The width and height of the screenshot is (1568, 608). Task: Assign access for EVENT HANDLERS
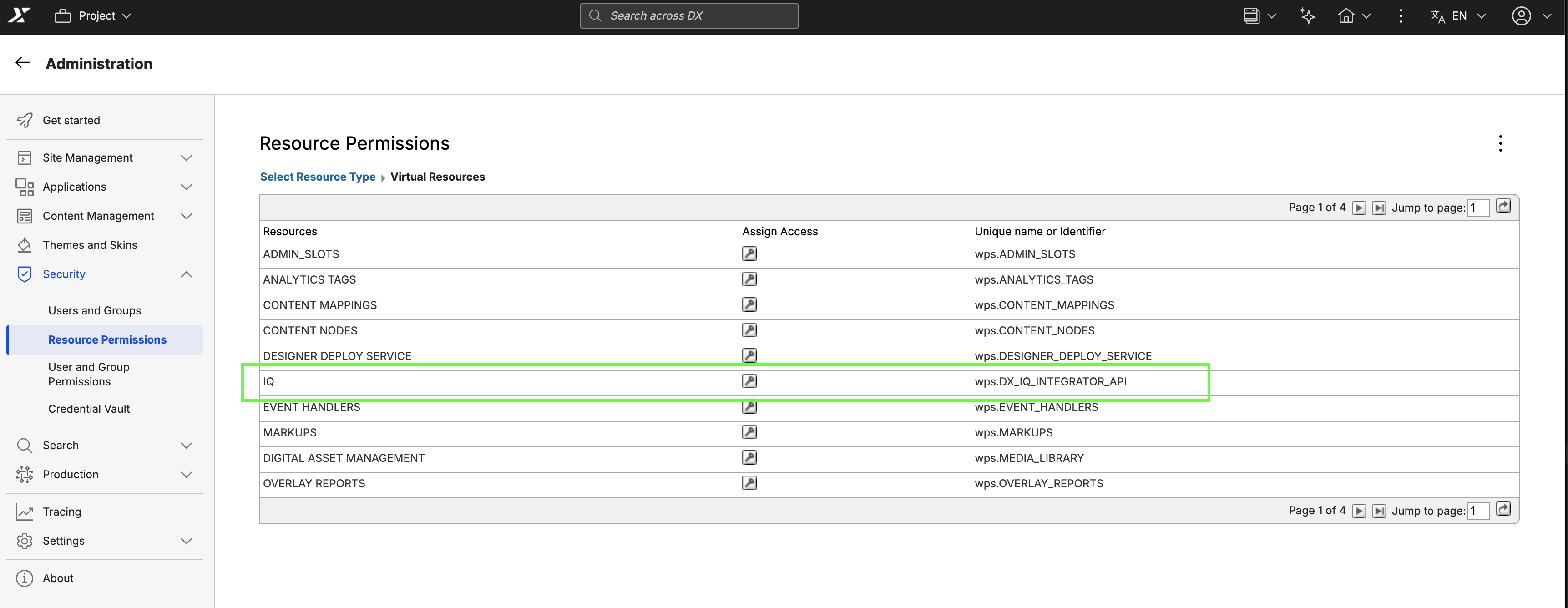point(749,406)
